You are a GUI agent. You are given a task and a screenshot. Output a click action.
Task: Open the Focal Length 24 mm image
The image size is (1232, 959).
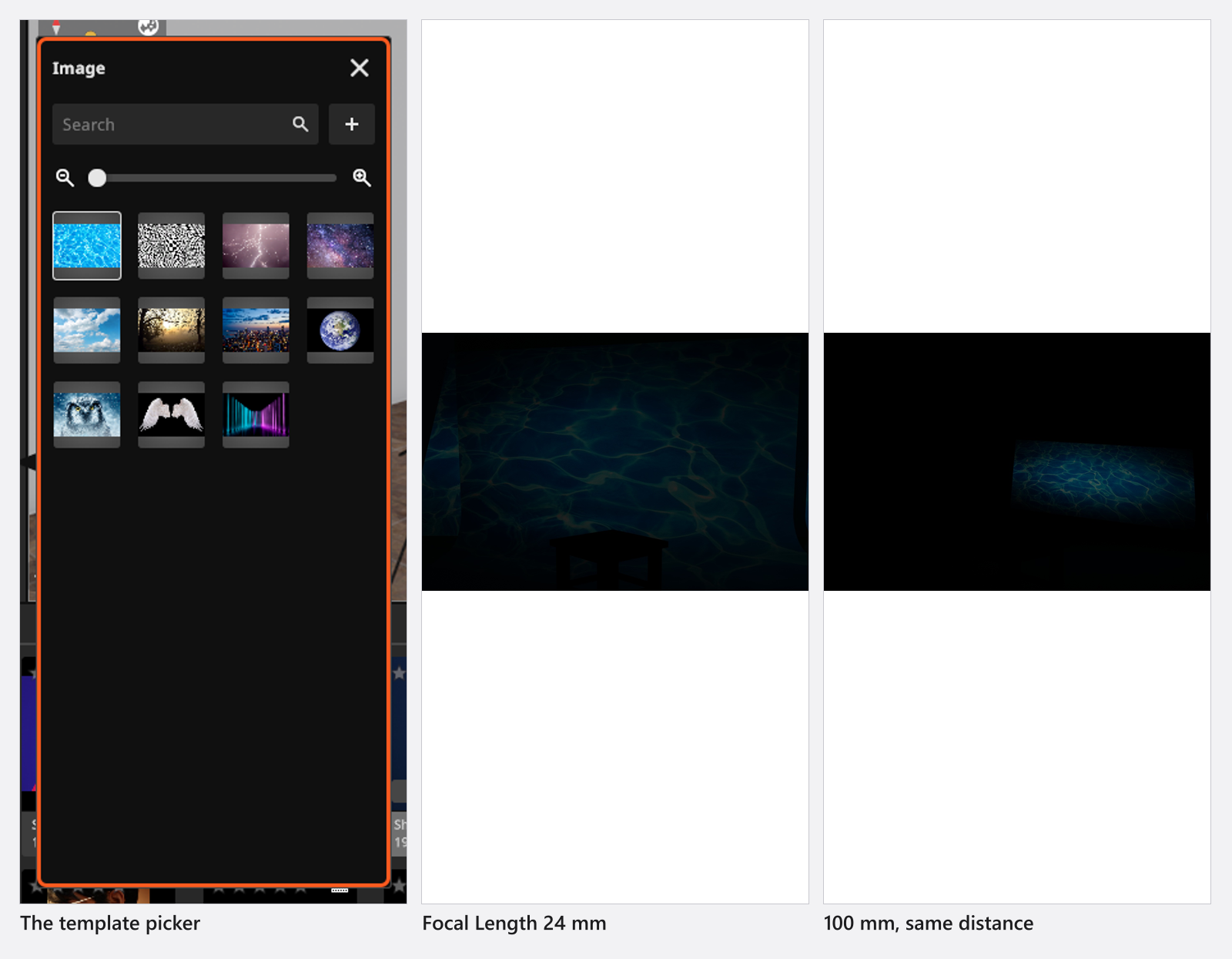(x=615, y=461)
